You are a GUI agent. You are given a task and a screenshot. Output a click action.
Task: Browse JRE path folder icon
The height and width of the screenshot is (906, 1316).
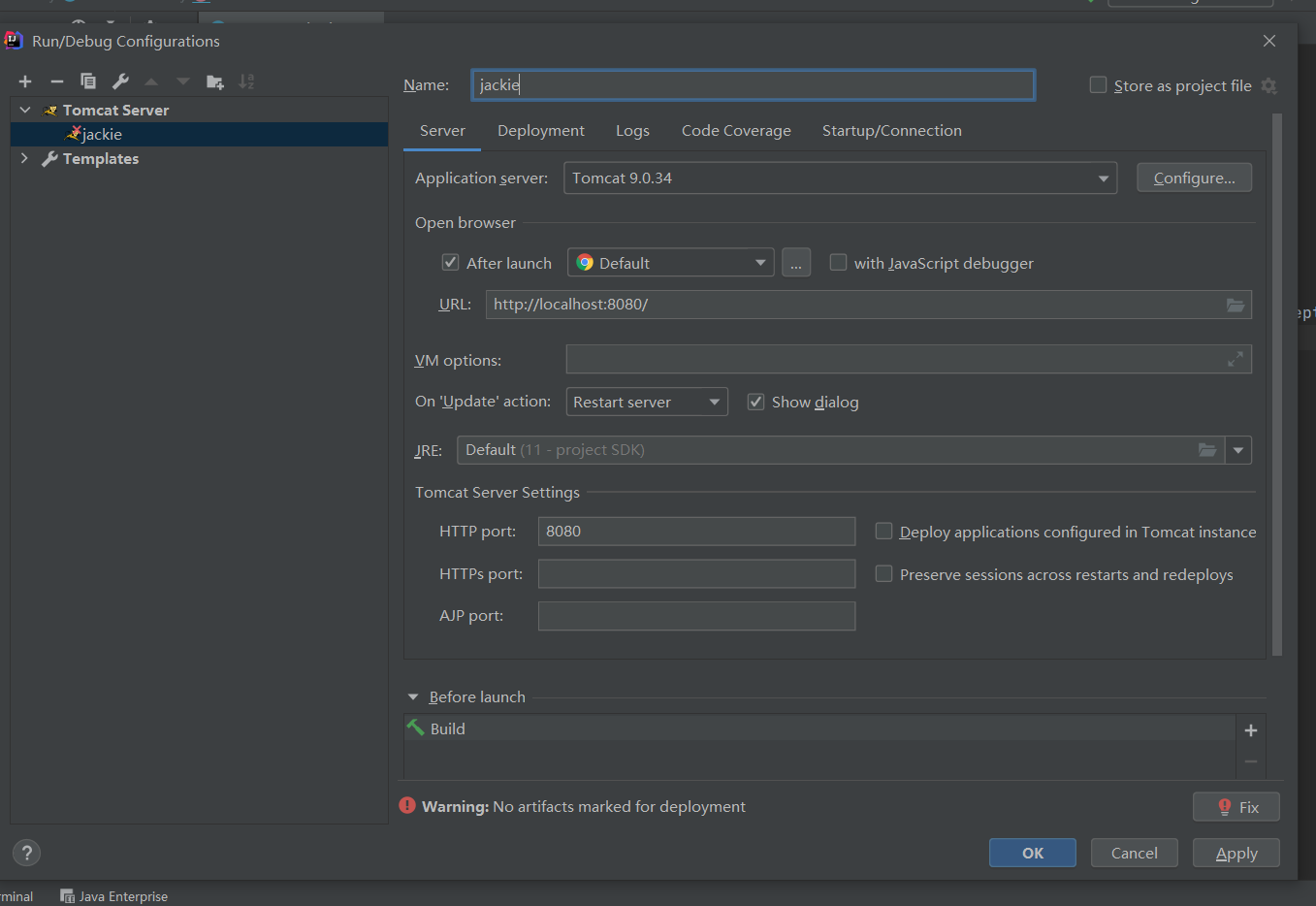click(x=1207, y=450)
